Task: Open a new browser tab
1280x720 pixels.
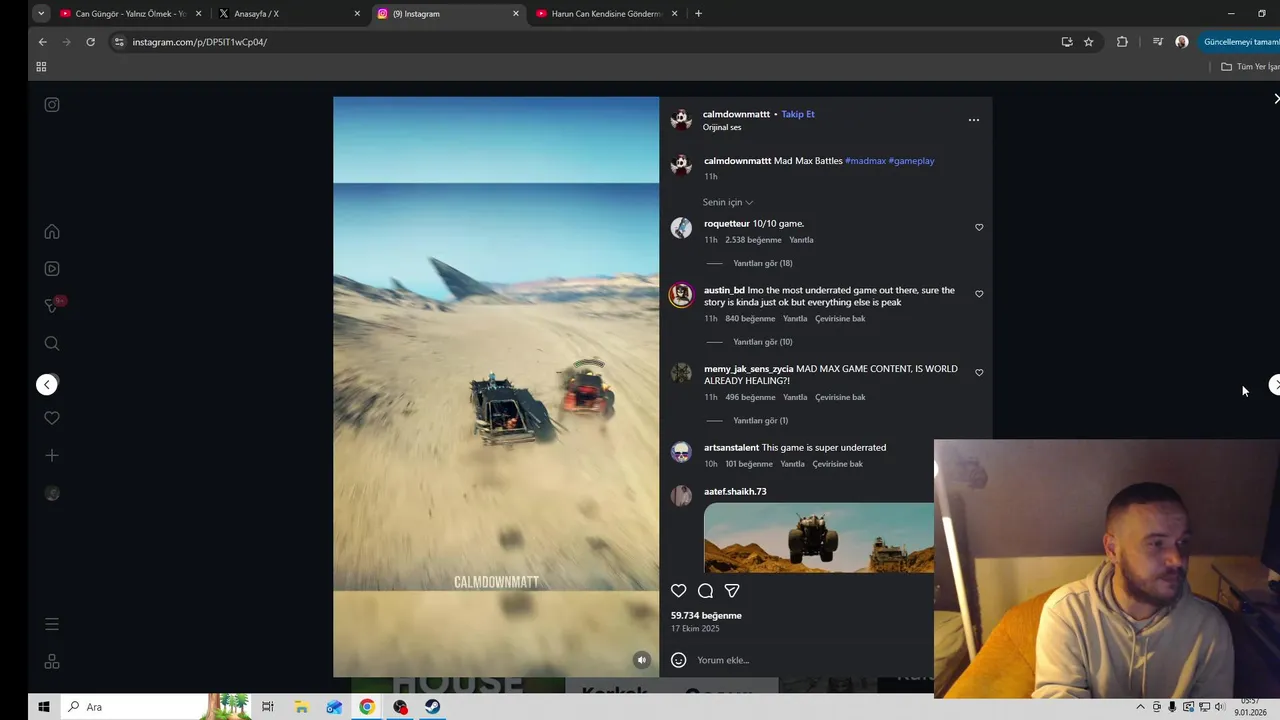Action: click(x=698, y=14)
